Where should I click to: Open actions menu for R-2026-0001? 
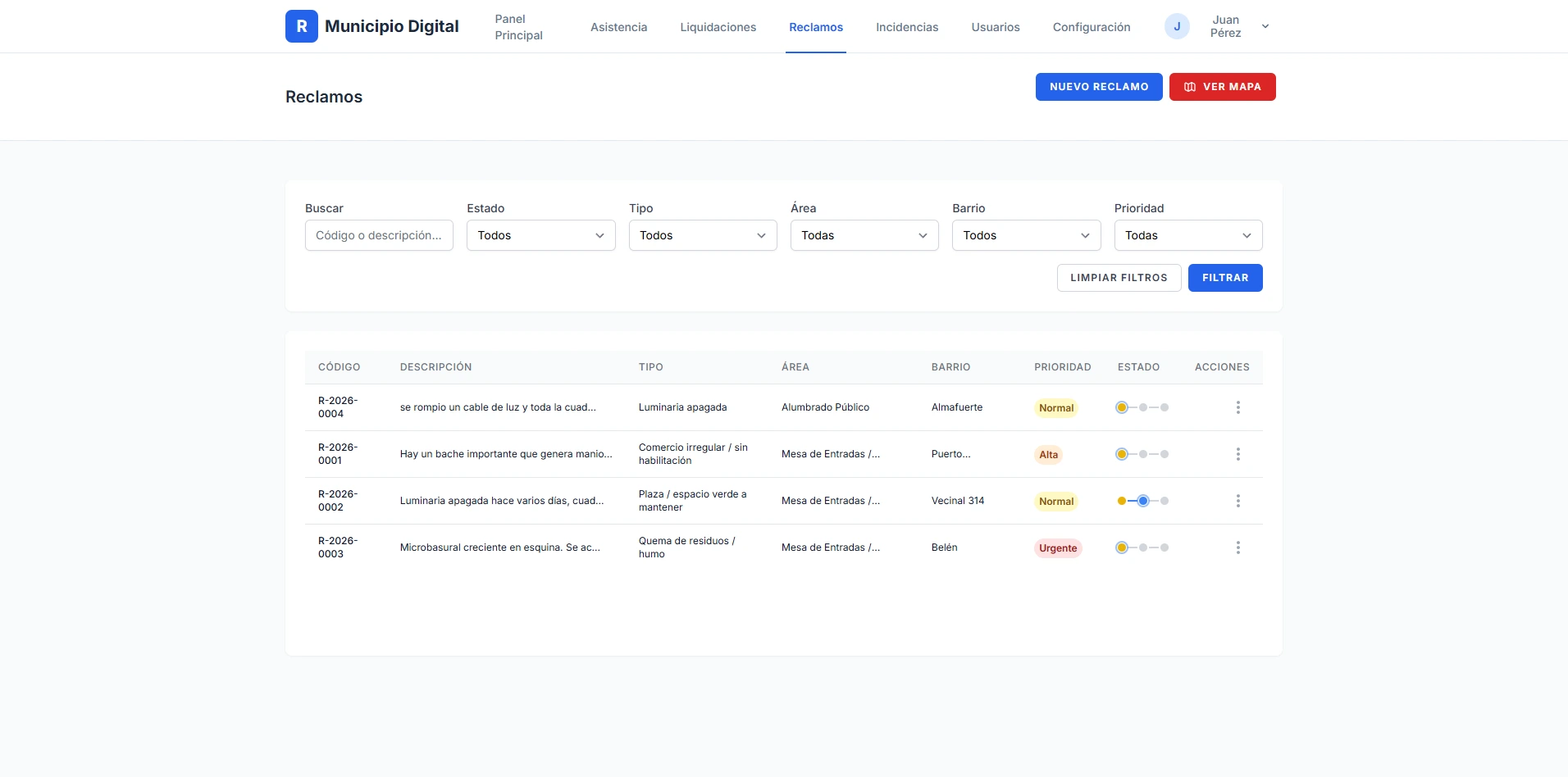(1238, 454)
